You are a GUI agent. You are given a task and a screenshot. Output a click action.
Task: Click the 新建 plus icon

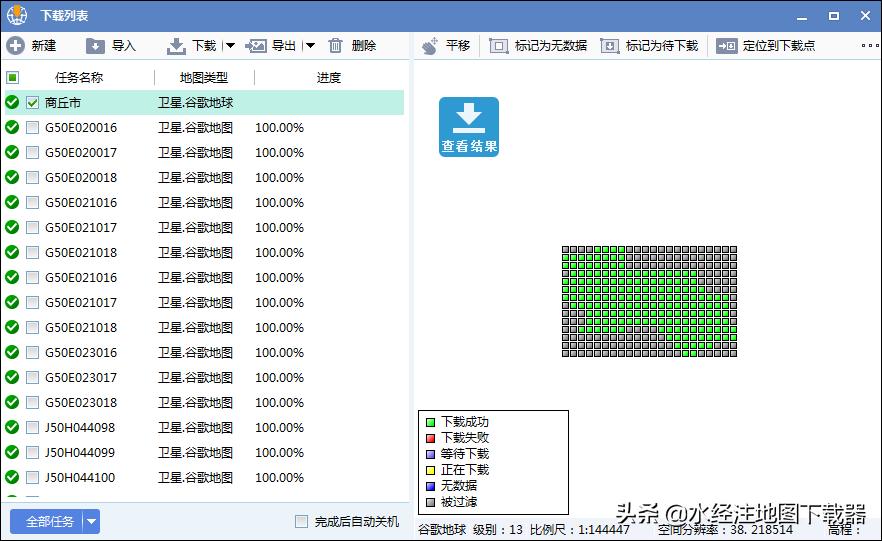click(x=16, y=46)
